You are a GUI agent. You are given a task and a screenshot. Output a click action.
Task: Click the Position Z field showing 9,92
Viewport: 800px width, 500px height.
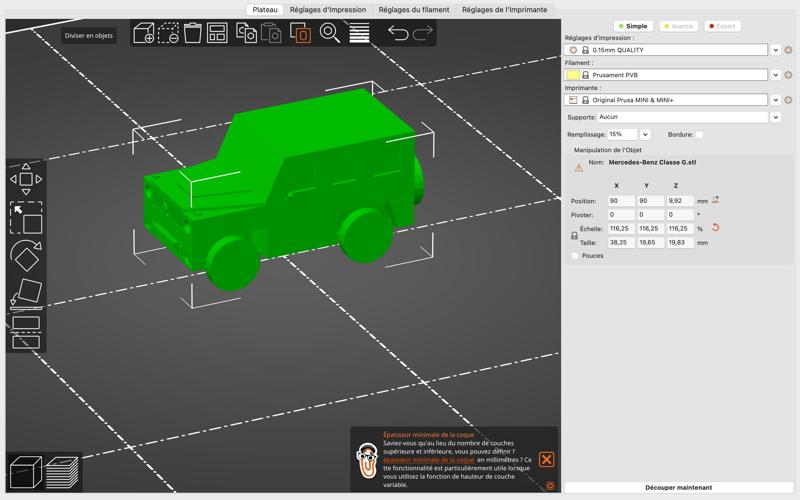[680, 201]
